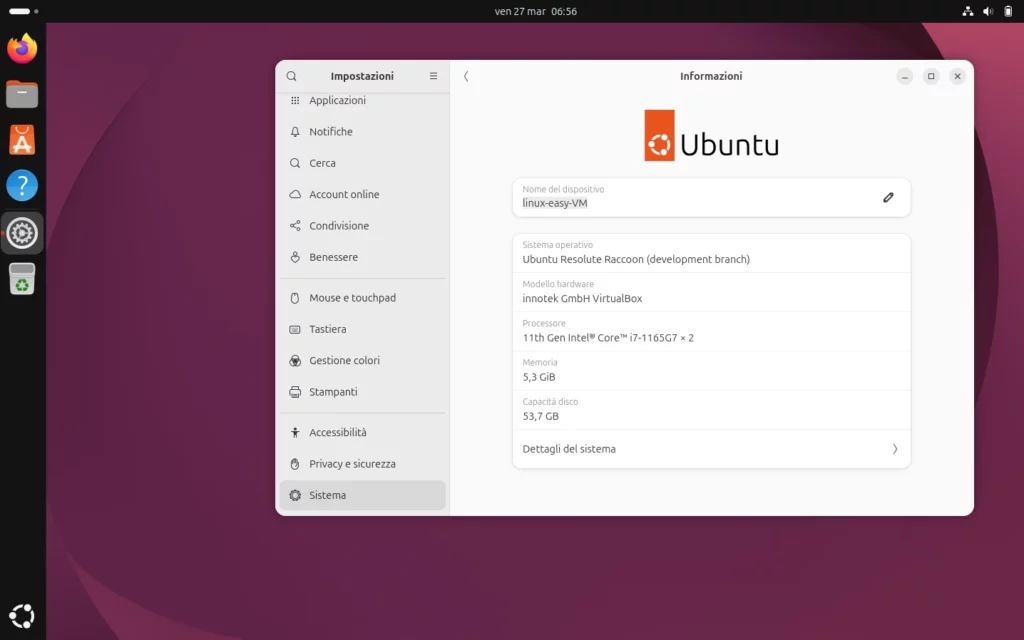Open Condivisione sharing settings
Viewport: 1024px width, 640px height.
click(x=341, y=225)
